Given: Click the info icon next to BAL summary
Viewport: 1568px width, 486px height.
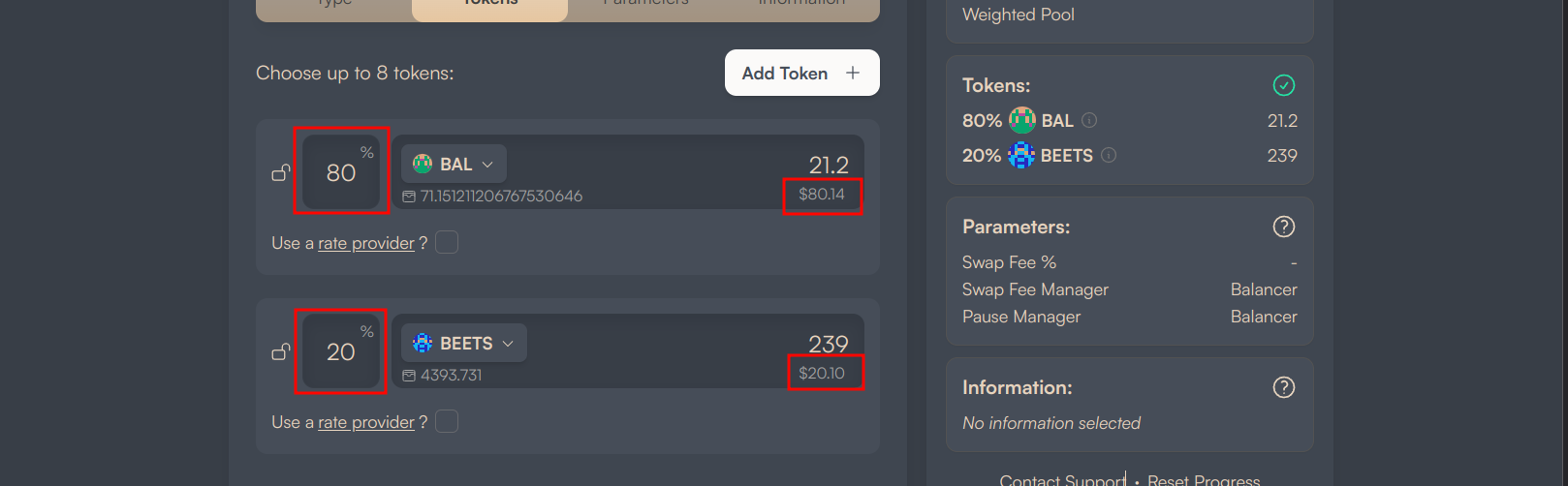Looking at the screenshot, I should (x=1089, y=120).
